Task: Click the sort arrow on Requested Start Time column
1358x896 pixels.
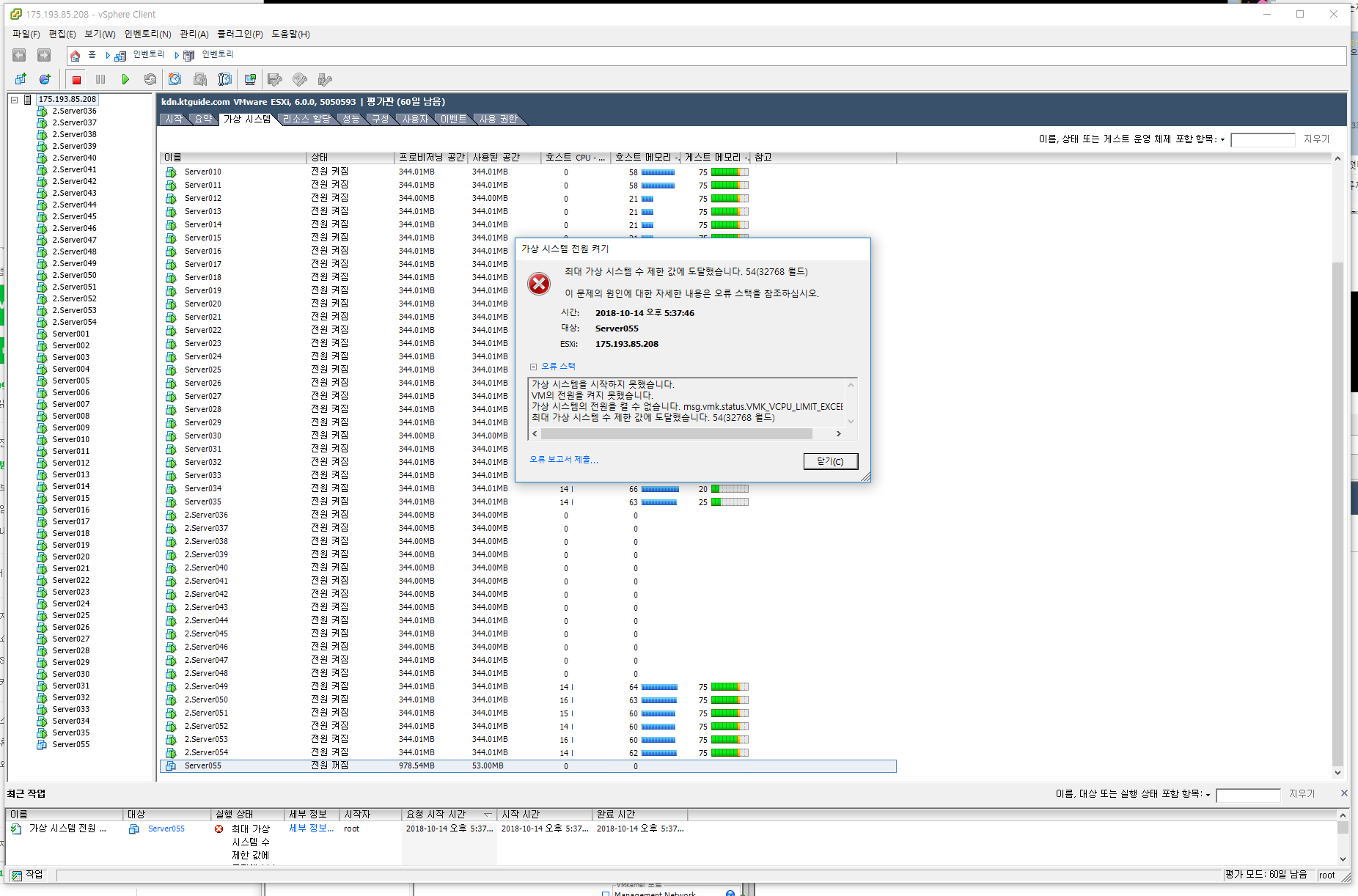Action: 488,815
